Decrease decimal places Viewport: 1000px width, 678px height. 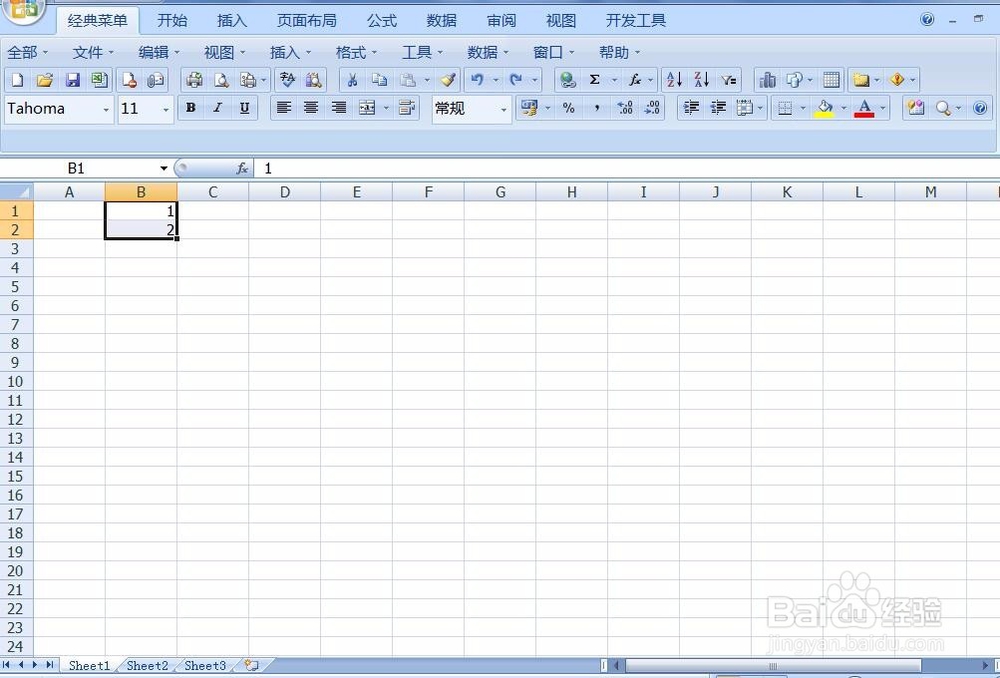[652, 108]
